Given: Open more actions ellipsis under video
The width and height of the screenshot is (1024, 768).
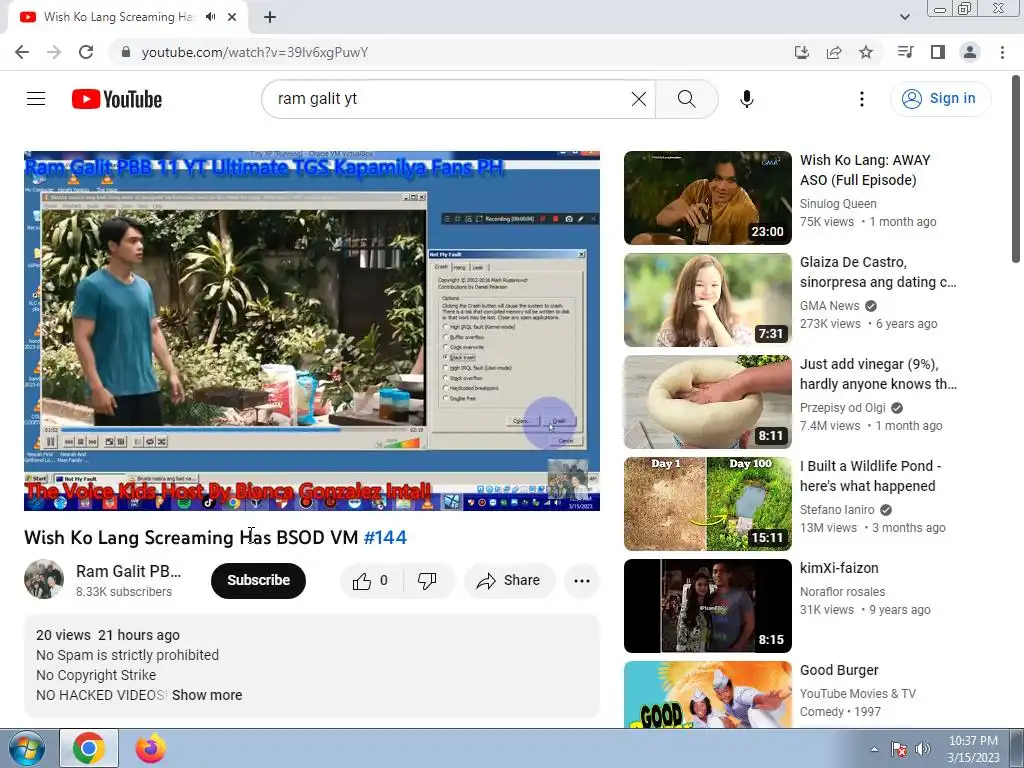Looking at the screenshot, I should [x=582, y=581].
